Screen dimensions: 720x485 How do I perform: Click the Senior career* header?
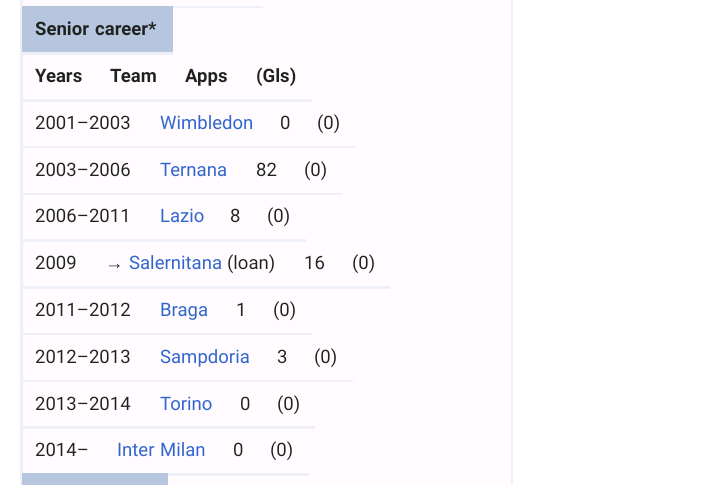(96, 29)
